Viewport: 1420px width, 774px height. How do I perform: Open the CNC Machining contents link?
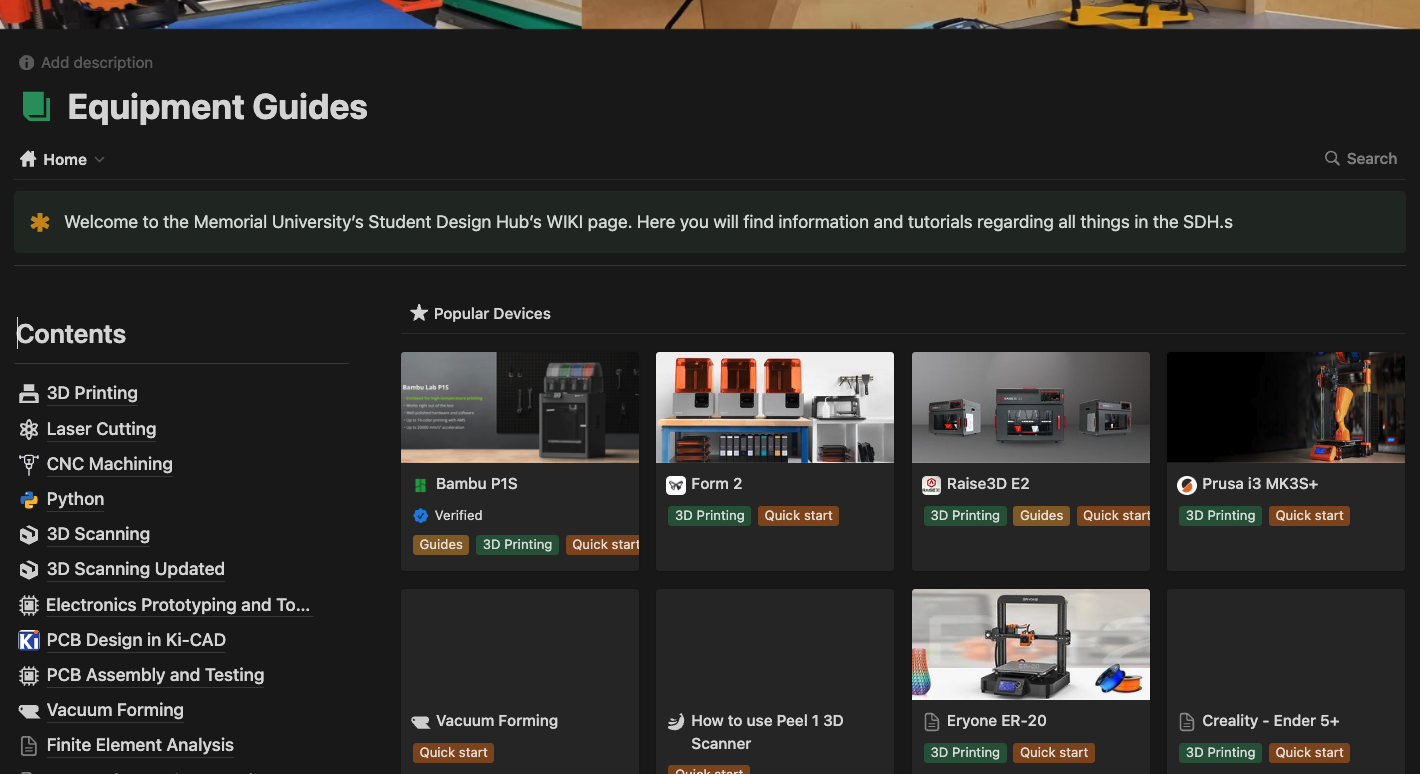(x=110, y=464)
